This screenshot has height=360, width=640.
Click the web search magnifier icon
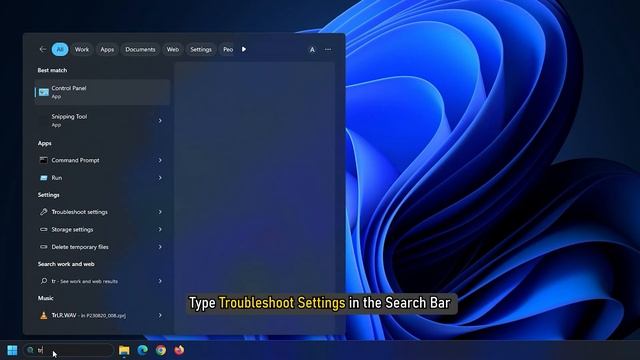coord(44,281)
